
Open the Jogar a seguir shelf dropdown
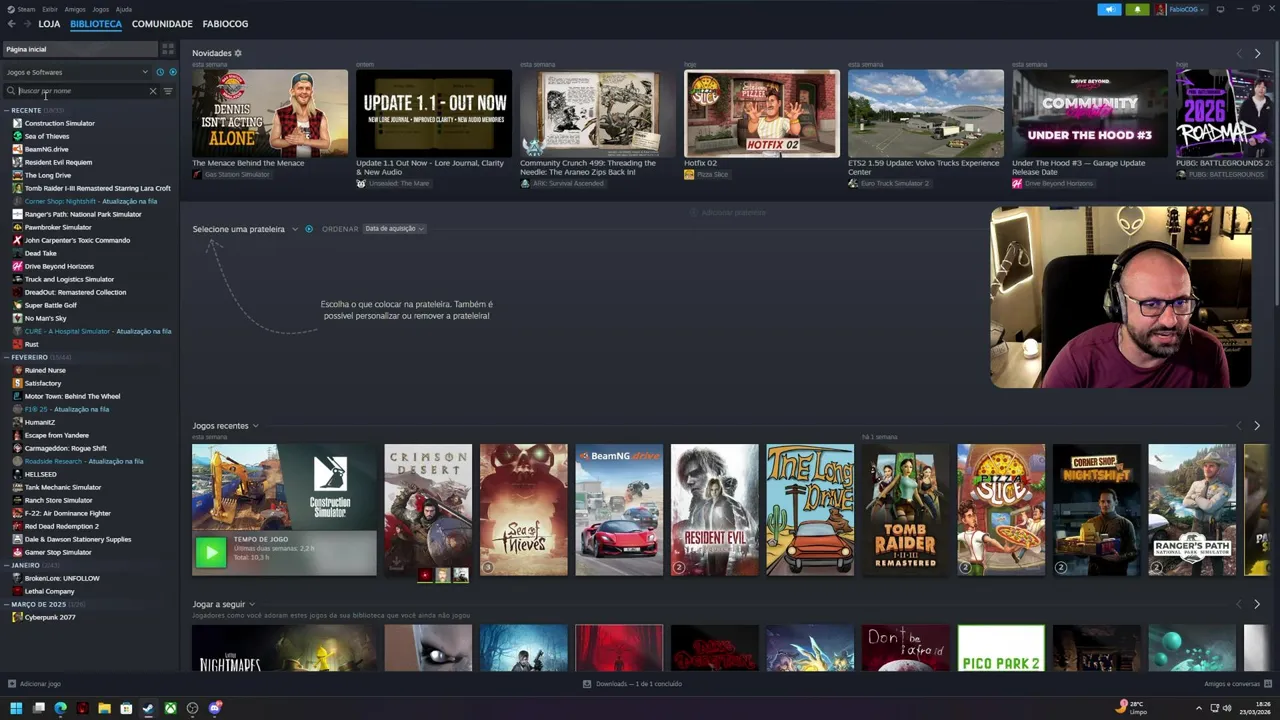click(x=224, y=604)
